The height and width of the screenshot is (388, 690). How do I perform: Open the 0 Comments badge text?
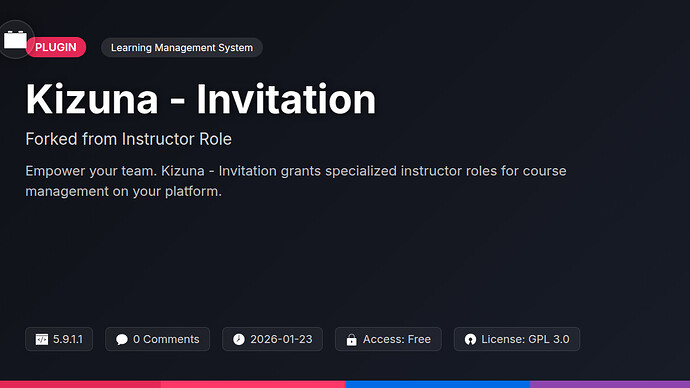coord(166,339)
